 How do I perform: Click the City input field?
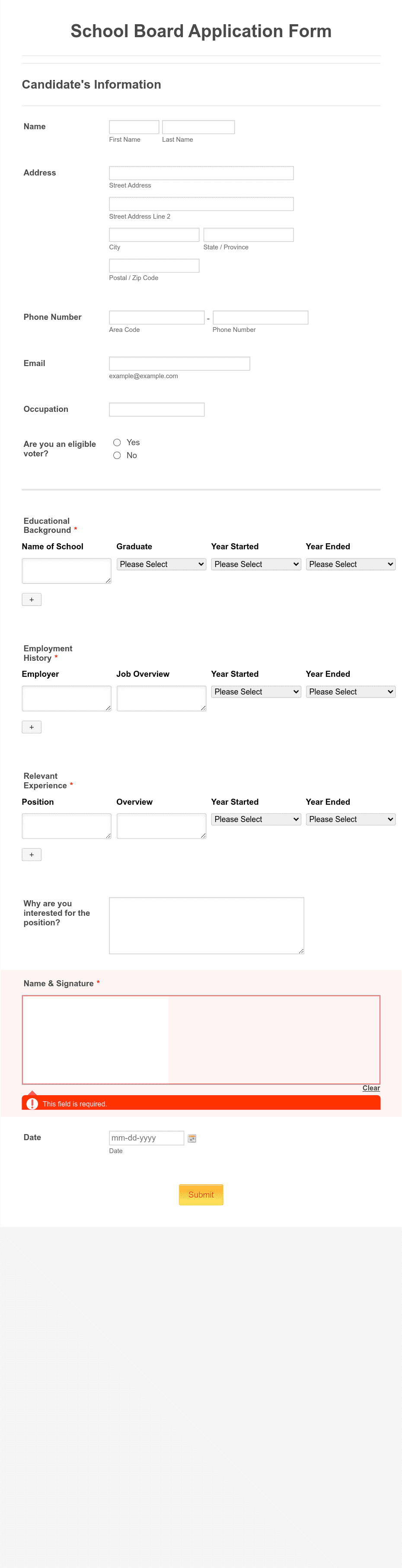tap(153, 234)
